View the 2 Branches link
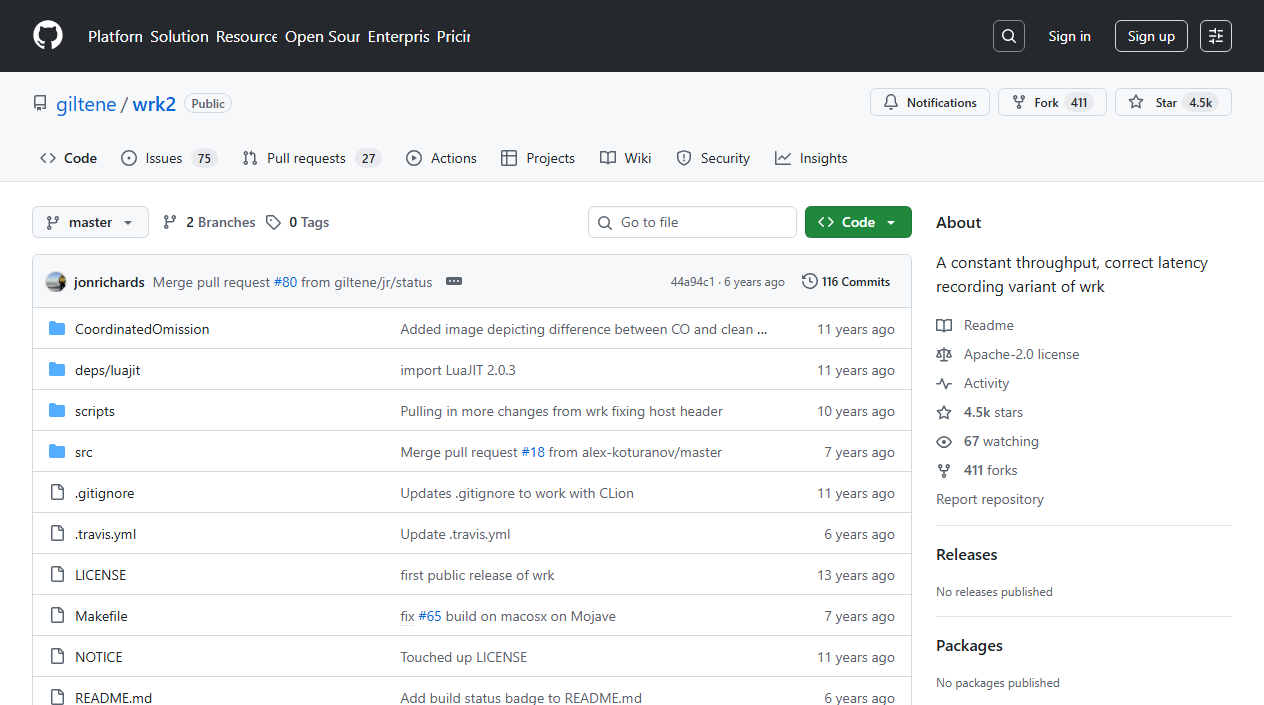The height and width of the screenshot is (705, 1264). 209,222
